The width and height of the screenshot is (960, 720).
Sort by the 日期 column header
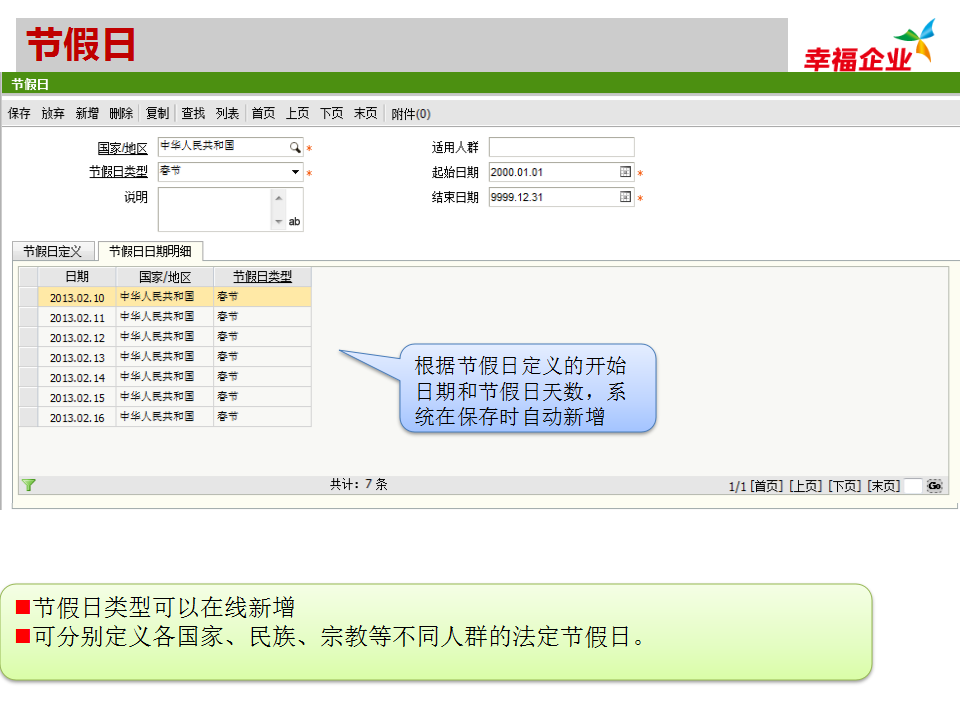tap(77, 277)
